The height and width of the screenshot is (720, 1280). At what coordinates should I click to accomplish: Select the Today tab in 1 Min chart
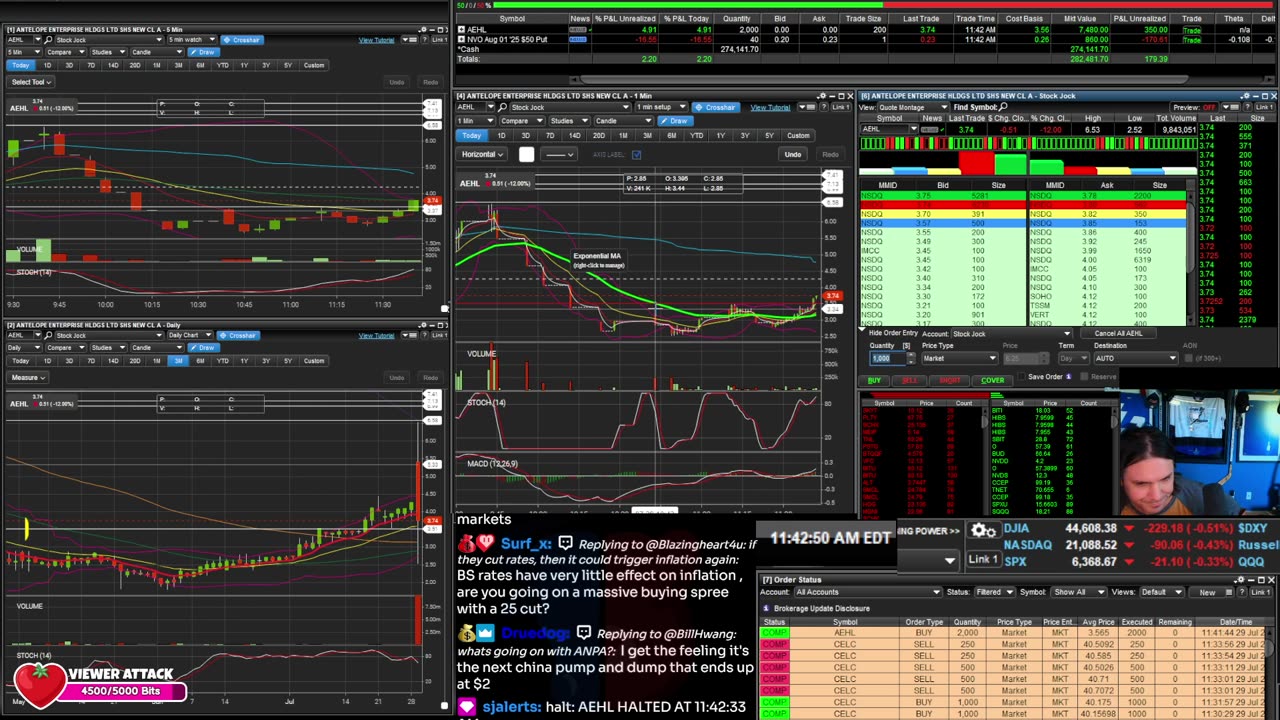click(x=472, y=135)
